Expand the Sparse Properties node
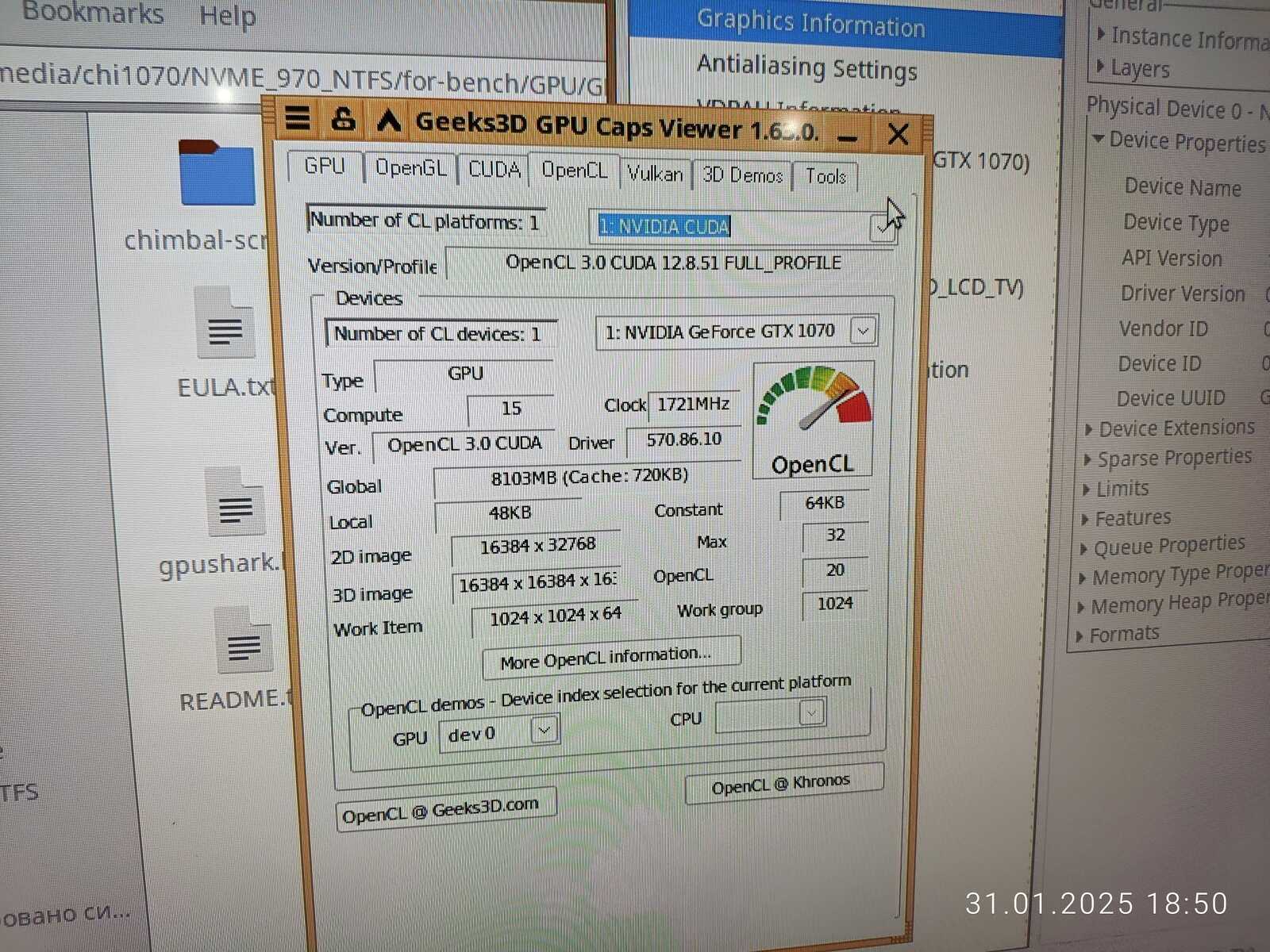 (1087, 460)
